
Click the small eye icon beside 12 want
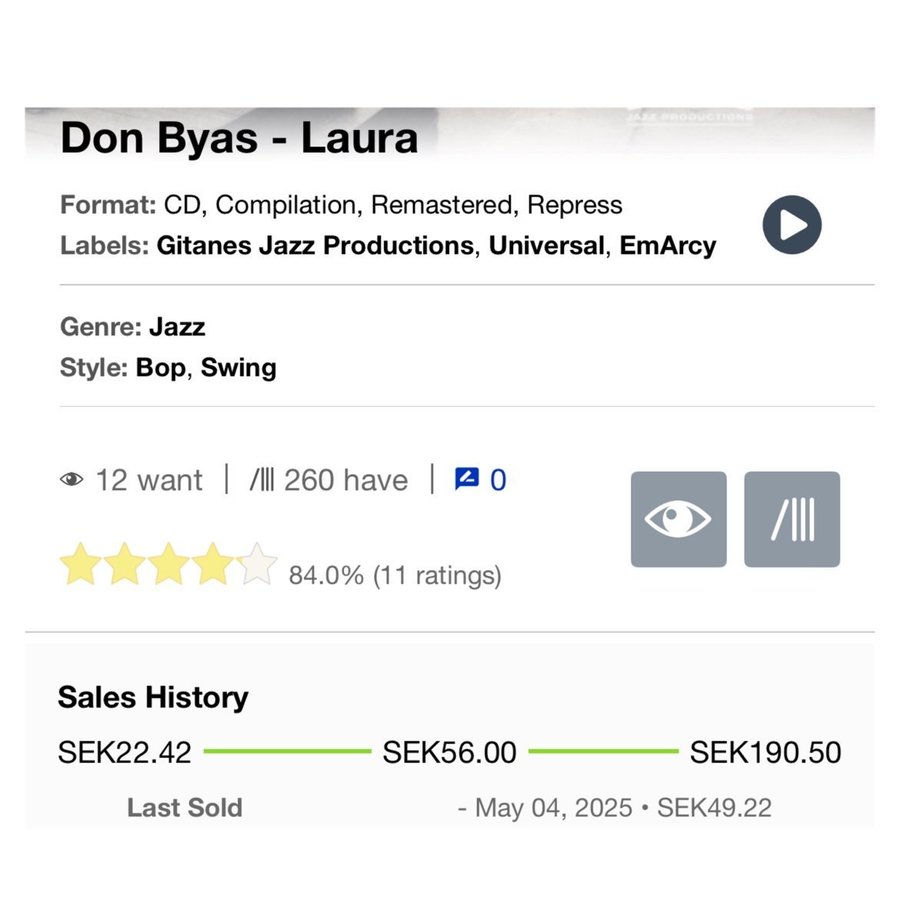pyautogui.click(x=71, y=480)
